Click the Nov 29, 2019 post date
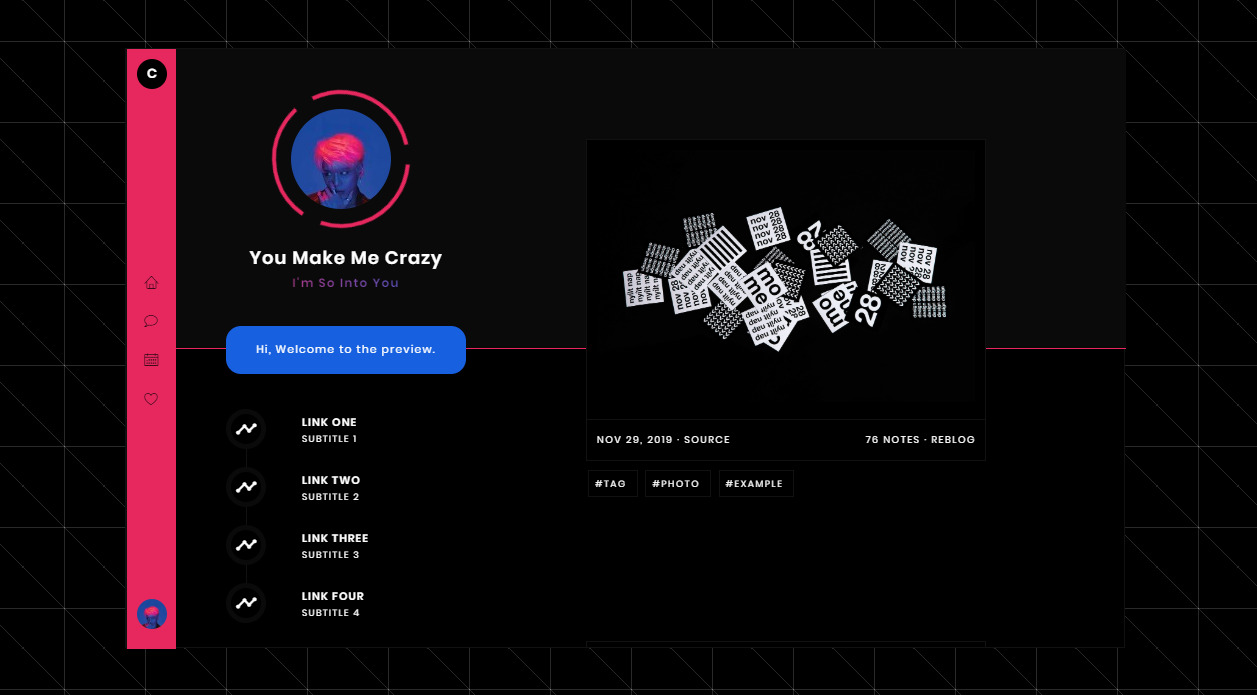The image size is (1257, 695). [x=634, y=440]
